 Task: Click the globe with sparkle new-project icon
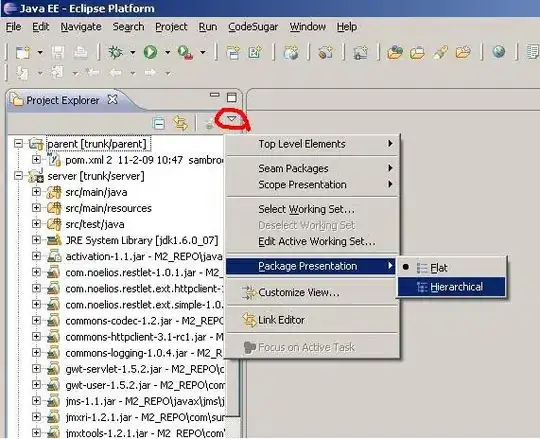pos(291,52)
